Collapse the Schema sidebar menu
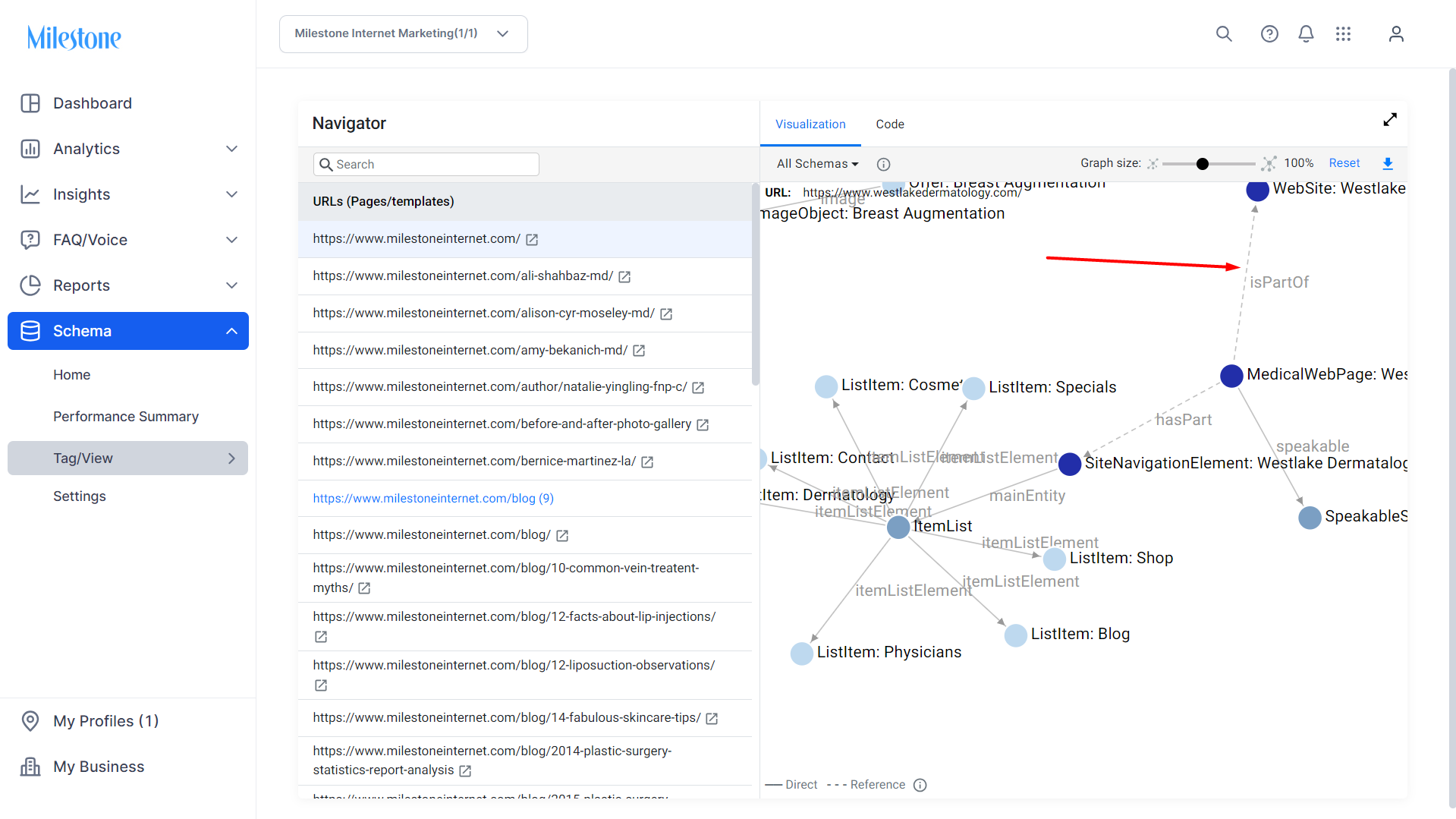The width and height of the screenshot is (1456, 819). point(232,331)
